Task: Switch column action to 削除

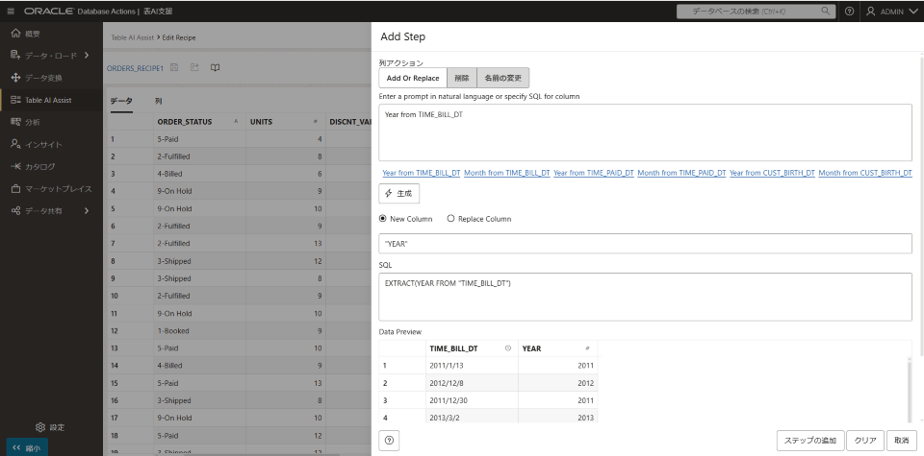Action: [459, 77]
